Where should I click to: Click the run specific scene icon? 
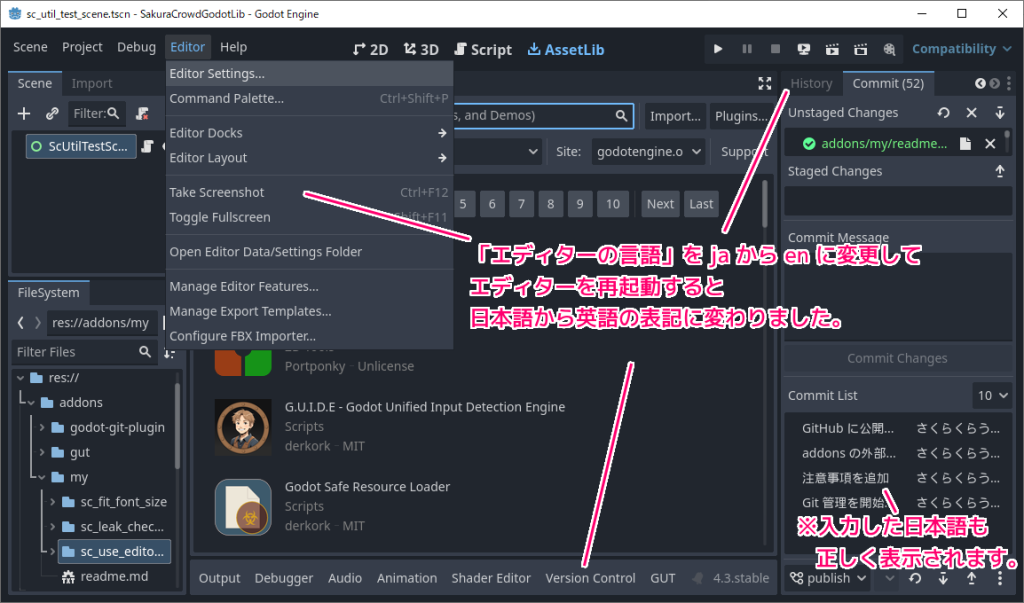(x=861, y=49)
